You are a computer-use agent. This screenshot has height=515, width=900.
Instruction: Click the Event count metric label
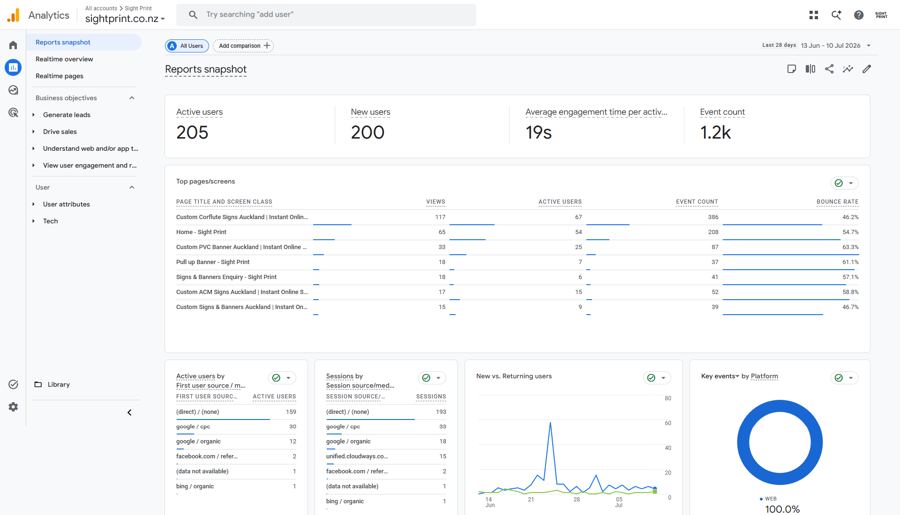click(722, 112)
